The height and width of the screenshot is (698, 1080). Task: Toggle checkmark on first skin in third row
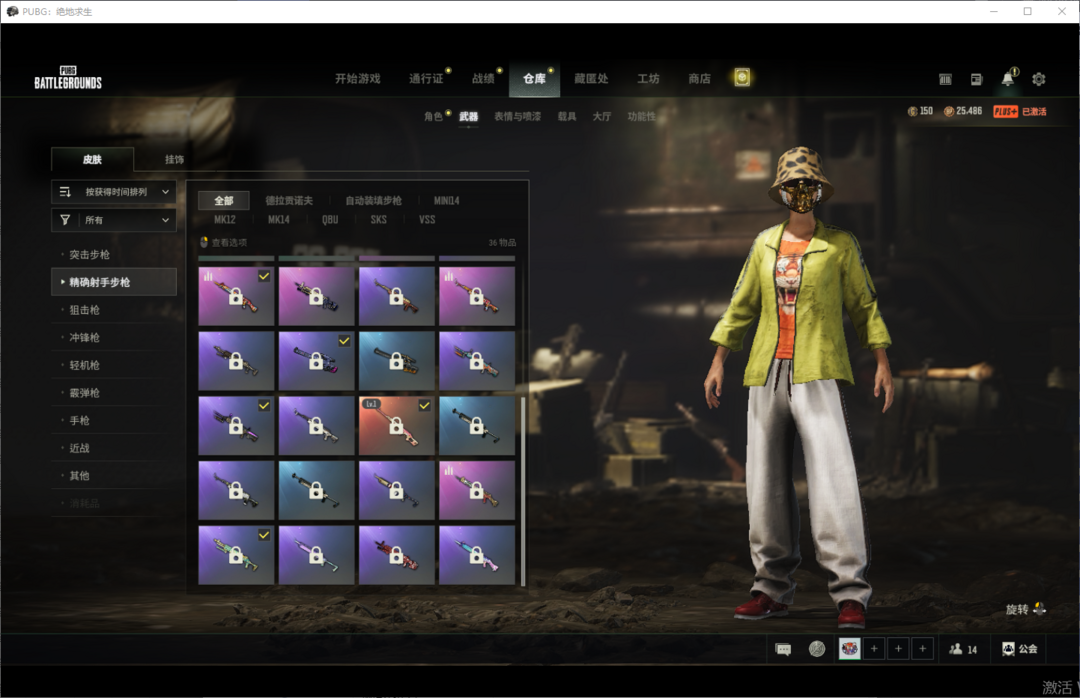pos(264,405)
